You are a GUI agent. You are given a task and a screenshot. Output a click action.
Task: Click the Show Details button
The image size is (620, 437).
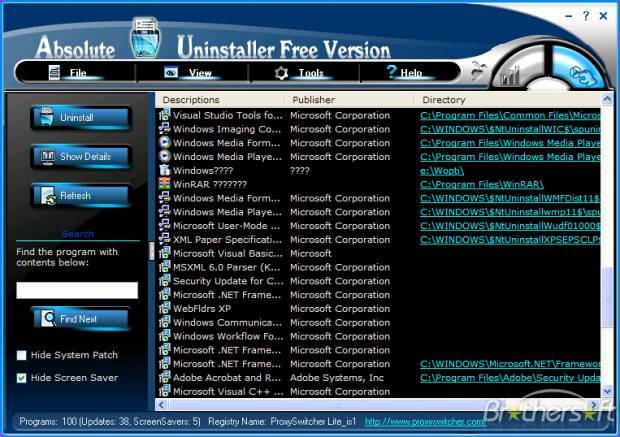pyautogui.click(x=80, y=157)
